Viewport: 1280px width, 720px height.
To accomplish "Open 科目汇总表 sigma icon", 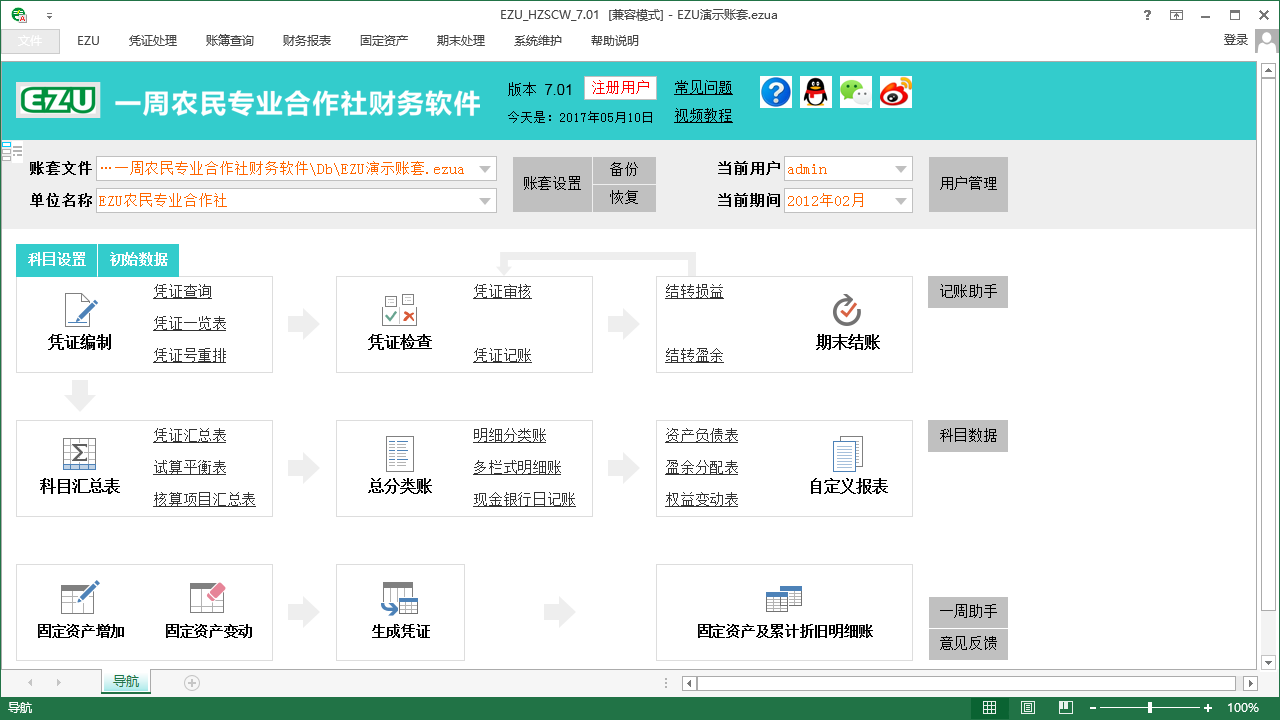I will pos(79,454).
